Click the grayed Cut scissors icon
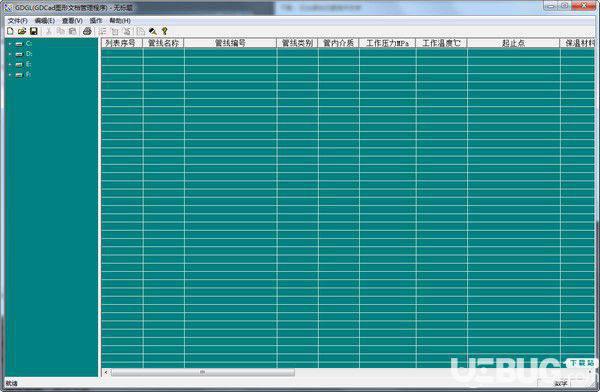This screenshot has width=600, height=392. tap(49, 31)
